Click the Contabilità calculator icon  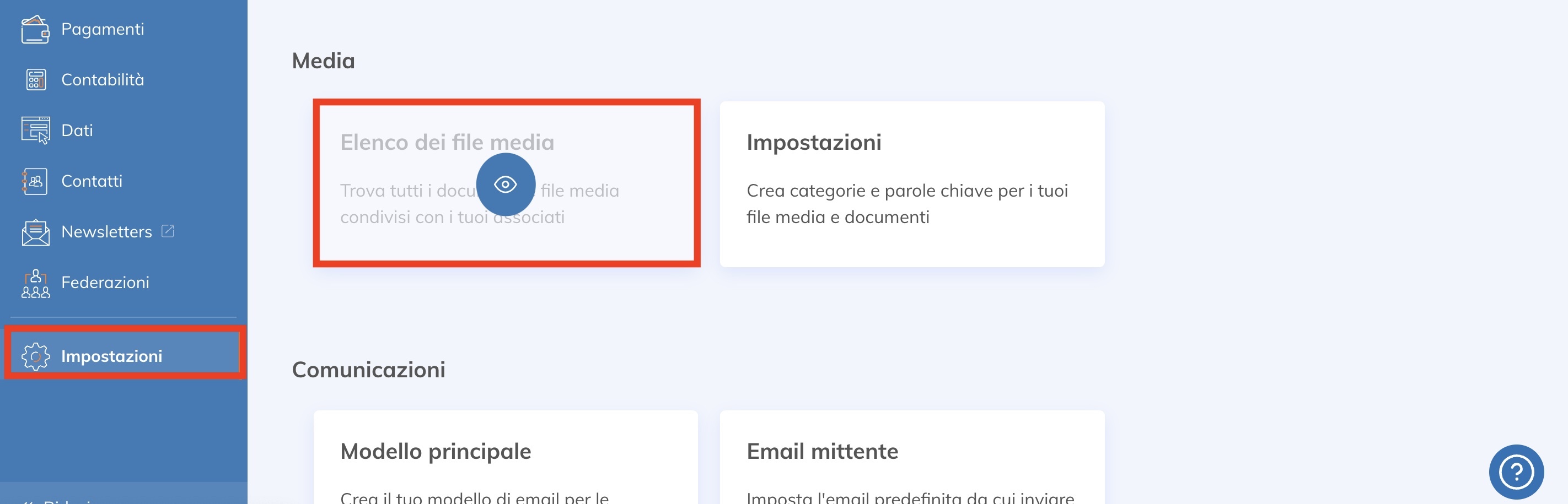point(35,80)
